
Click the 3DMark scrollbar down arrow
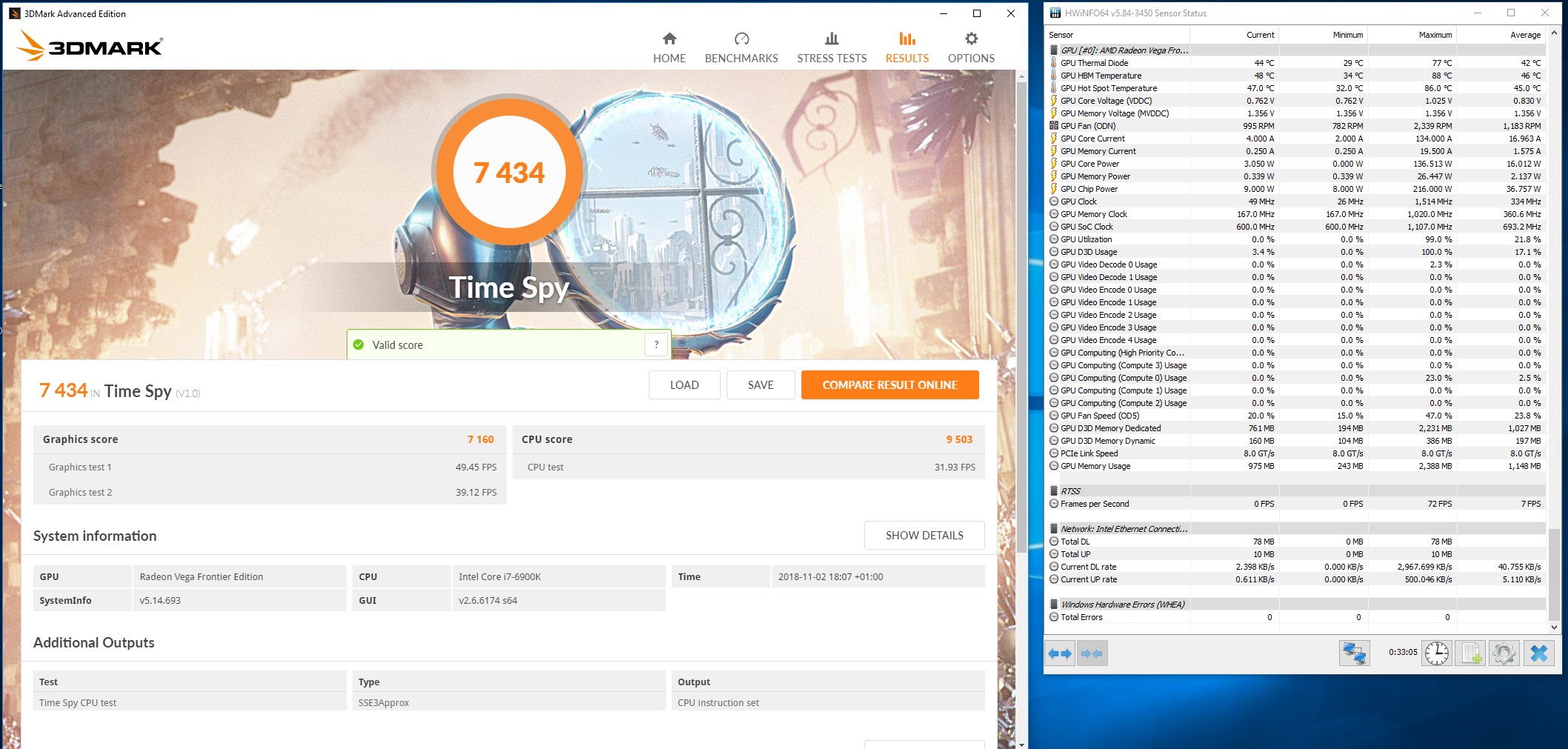[1021, 744]
